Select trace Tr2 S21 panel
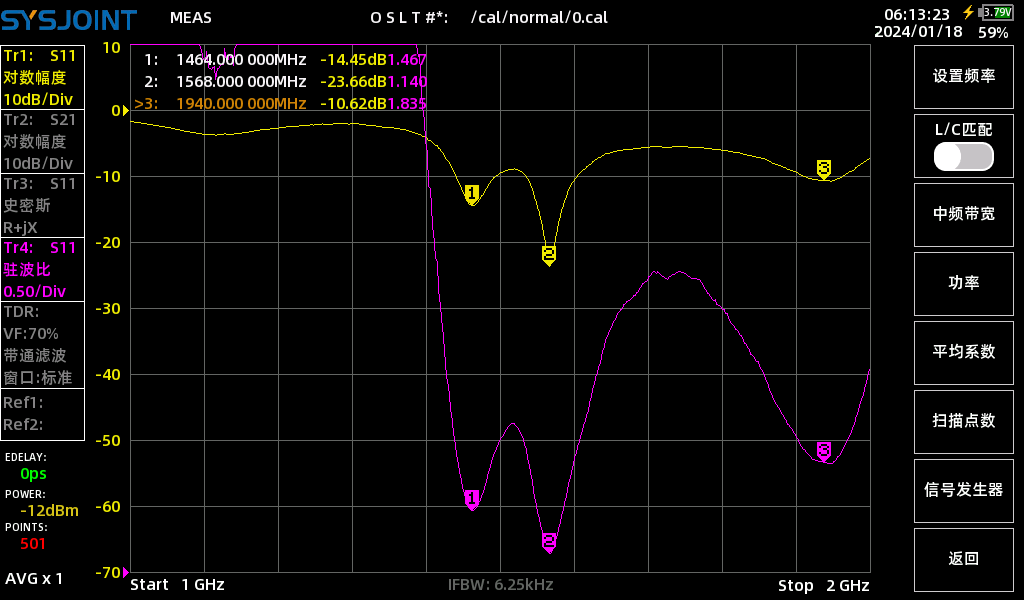This screenshot has height=600, width=1024. 42,142
